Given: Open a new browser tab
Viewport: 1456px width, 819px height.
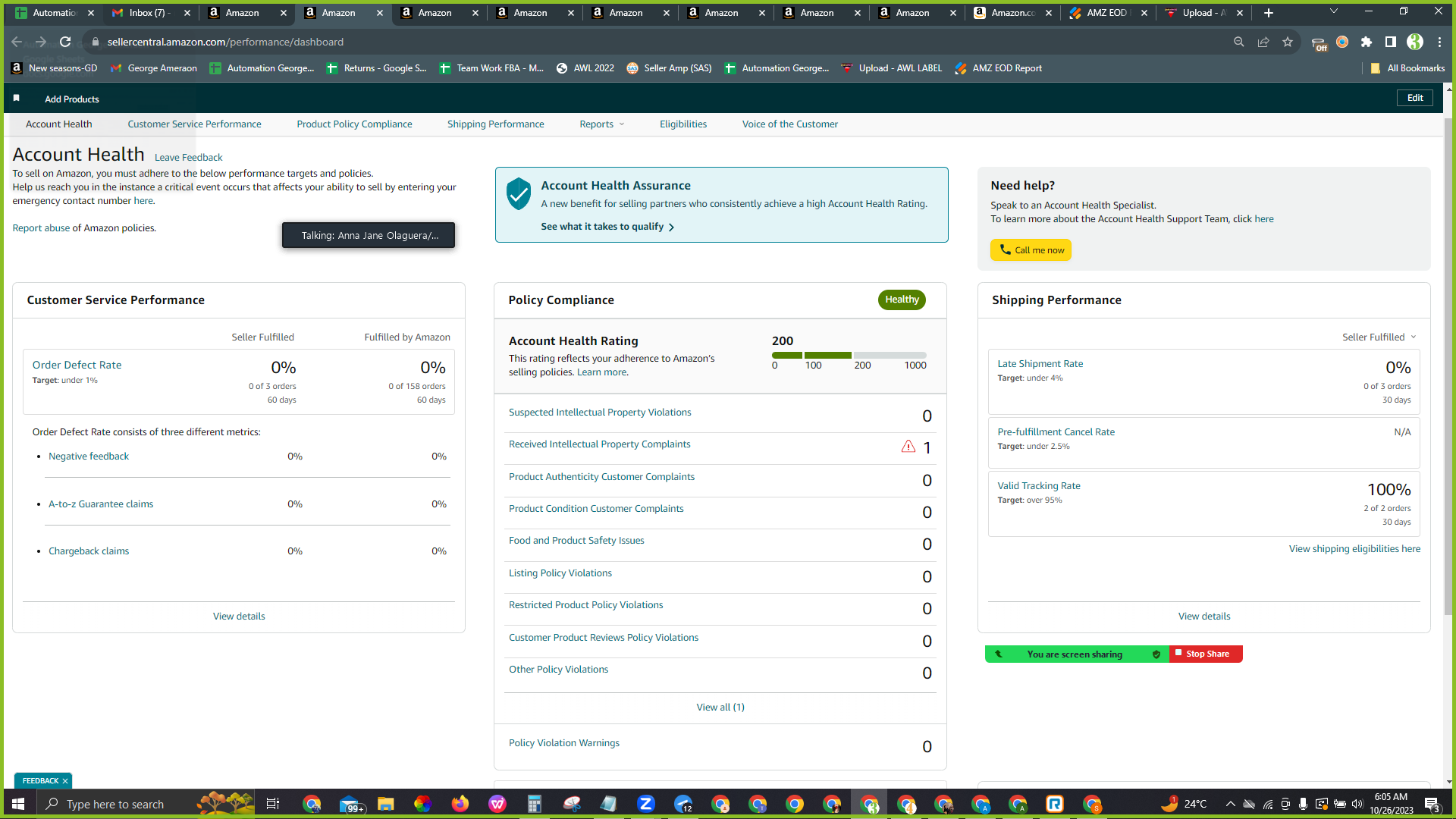Looking at the screenshot, I should click(x=1269, y=13).
